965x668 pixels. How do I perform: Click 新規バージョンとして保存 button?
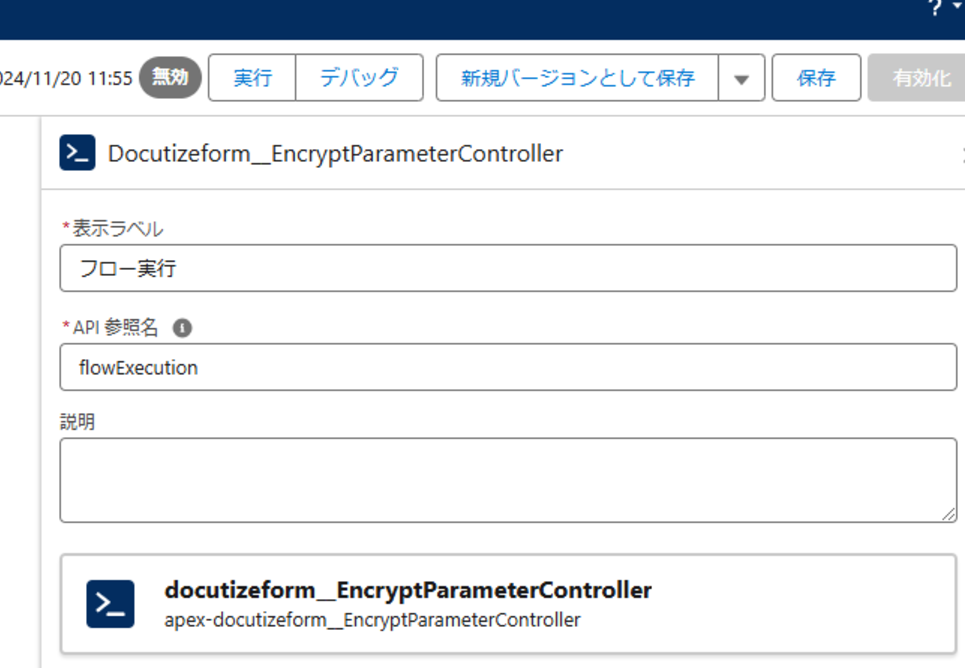(577, 78)
